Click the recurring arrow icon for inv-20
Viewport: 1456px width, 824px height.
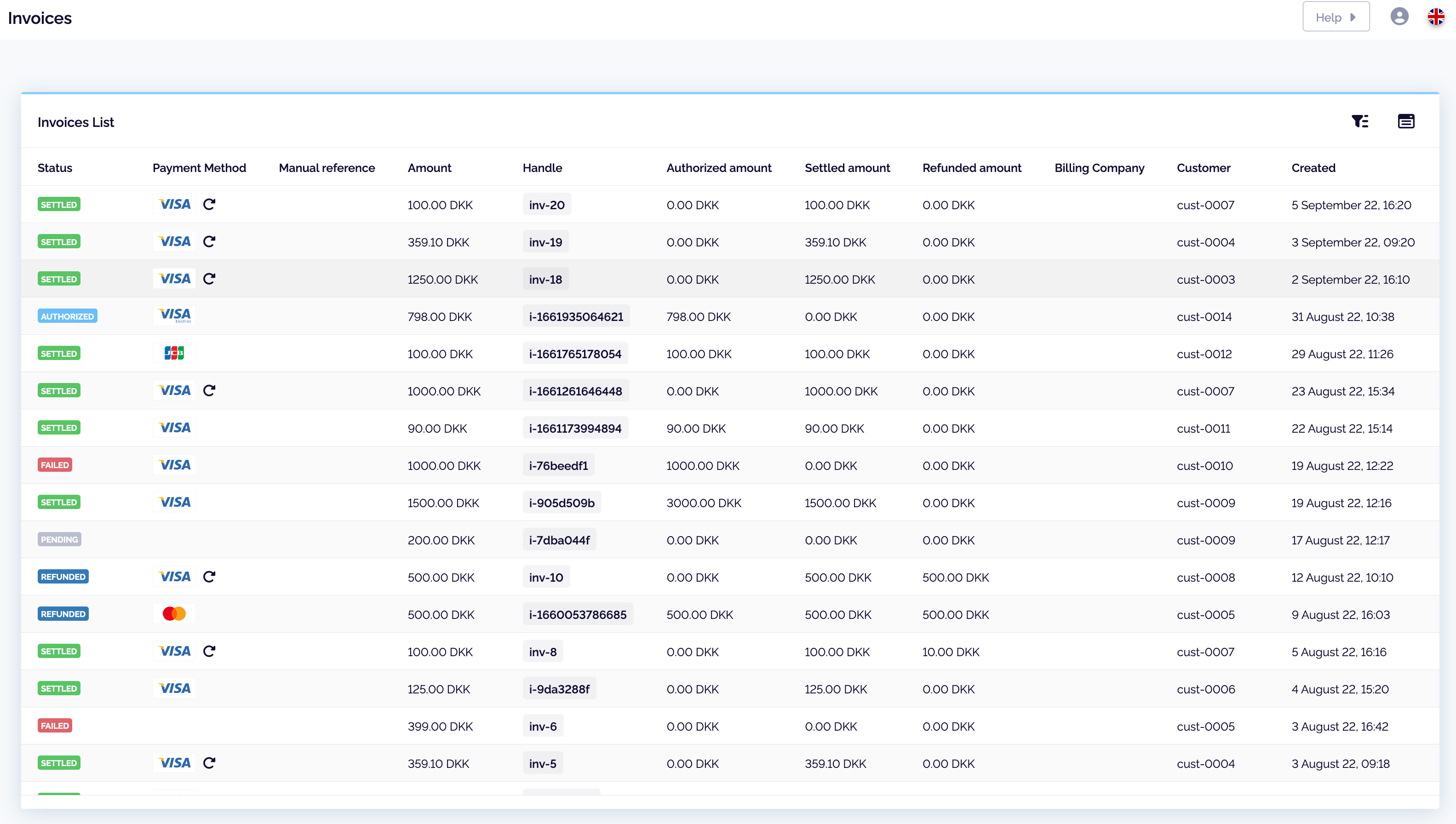209,204
